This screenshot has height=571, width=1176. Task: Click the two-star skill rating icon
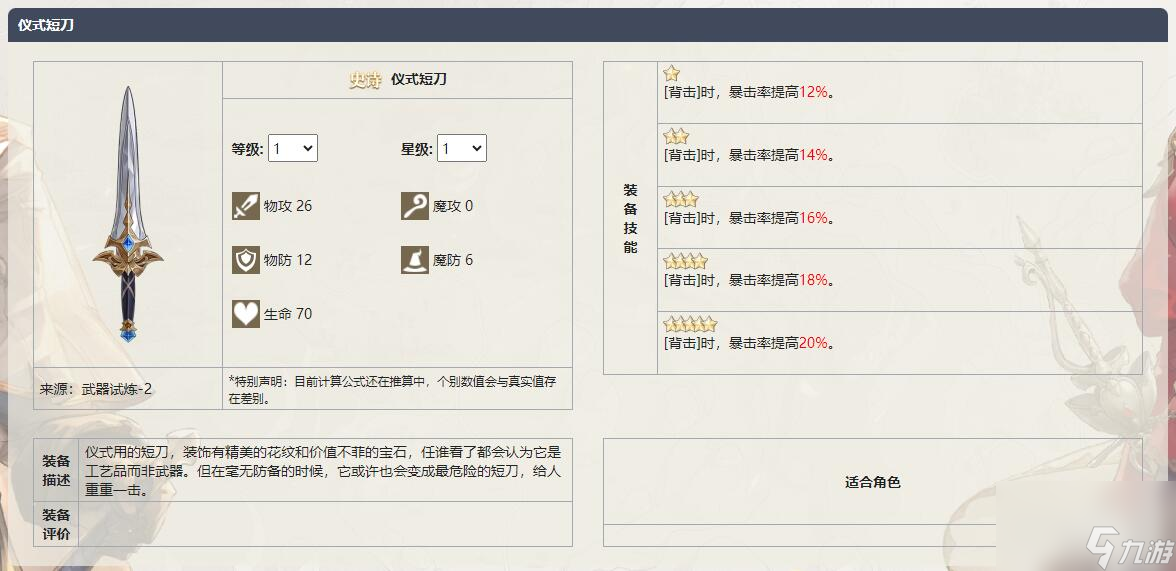[676, 137]
